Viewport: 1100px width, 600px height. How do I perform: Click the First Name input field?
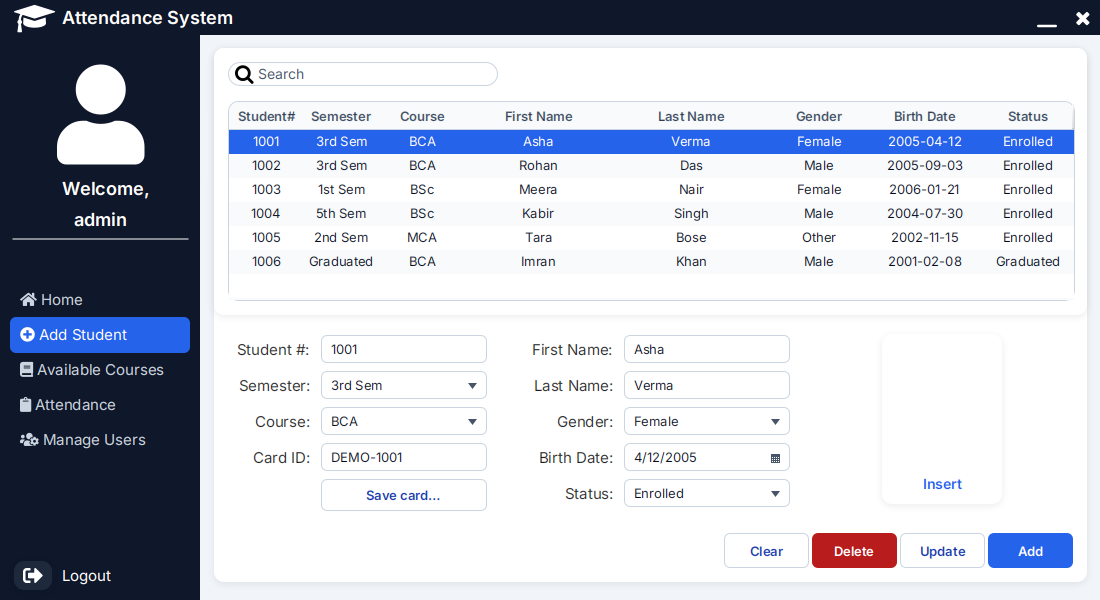pyautogui.click(x=706, y=349)
